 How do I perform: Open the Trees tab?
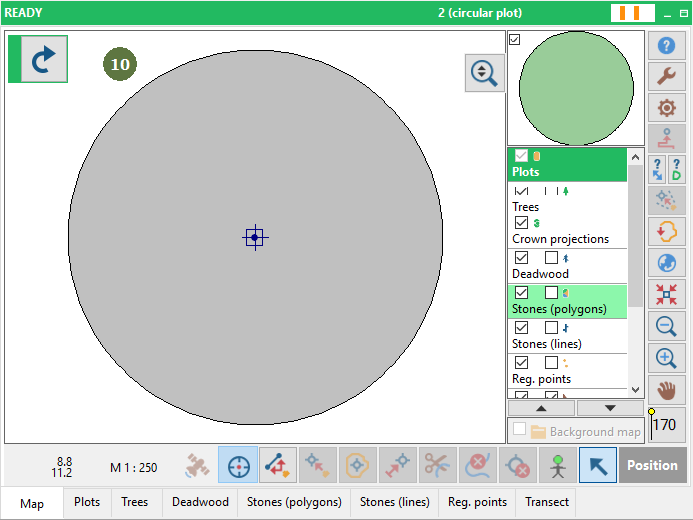[135, 502]
